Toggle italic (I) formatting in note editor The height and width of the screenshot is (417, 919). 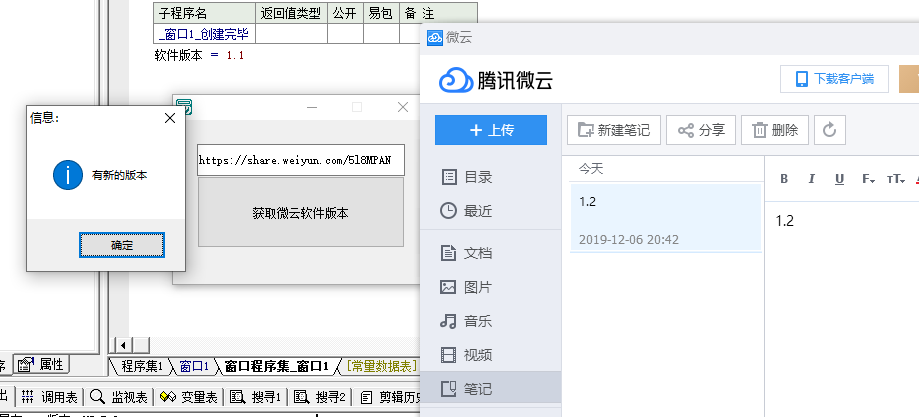coord(812,179)
